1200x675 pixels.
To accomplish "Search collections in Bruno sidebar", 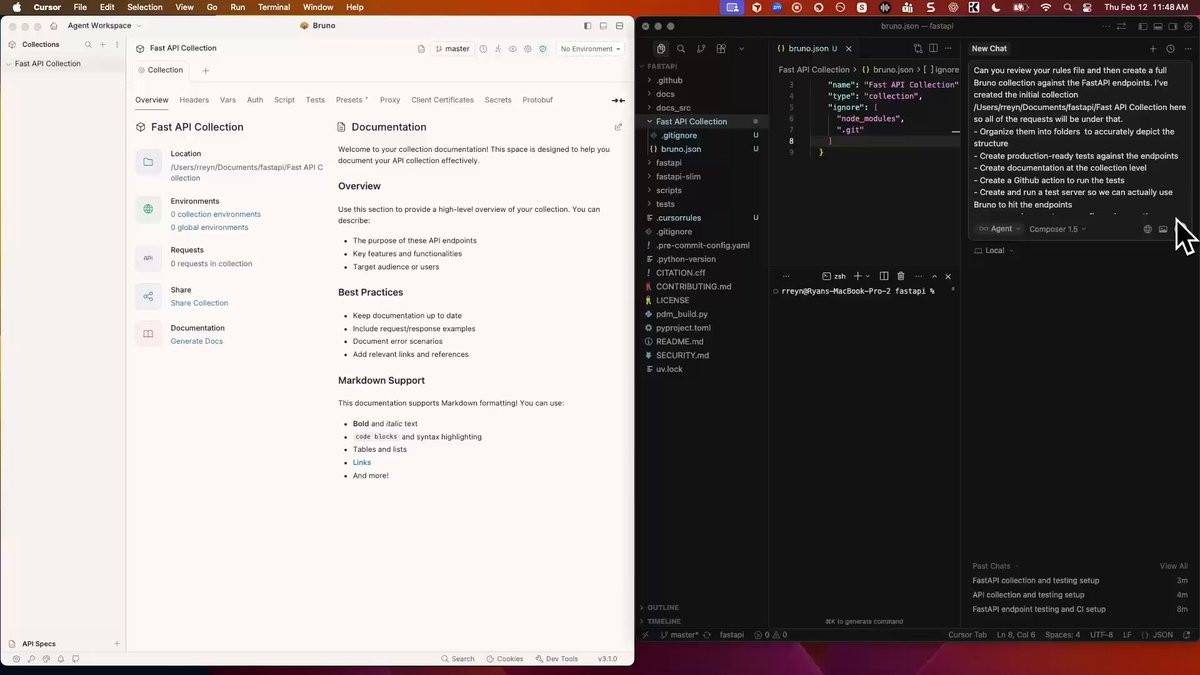I will click(x=88, y=44).
